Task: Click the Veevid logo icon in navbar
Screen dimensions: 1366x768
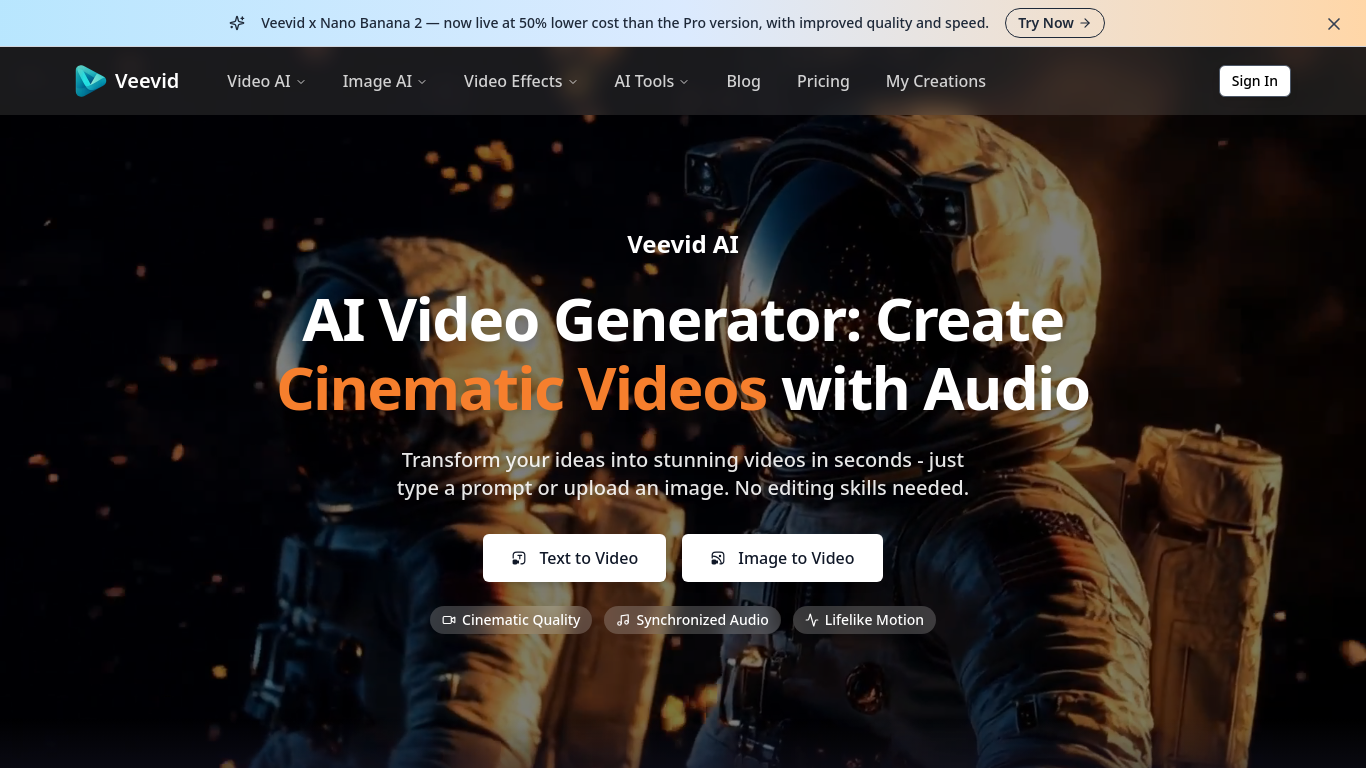Action: (x=88, y=81)
